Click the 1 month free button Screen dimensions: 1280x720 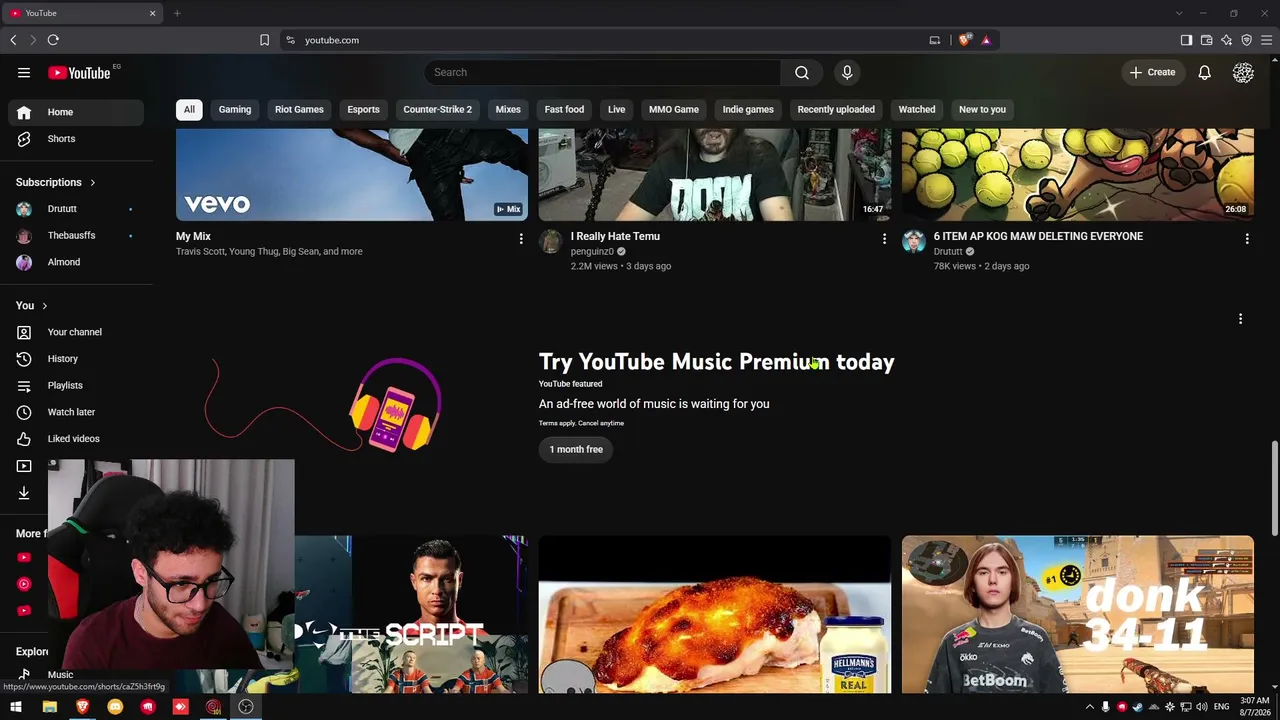click(576, 450)
